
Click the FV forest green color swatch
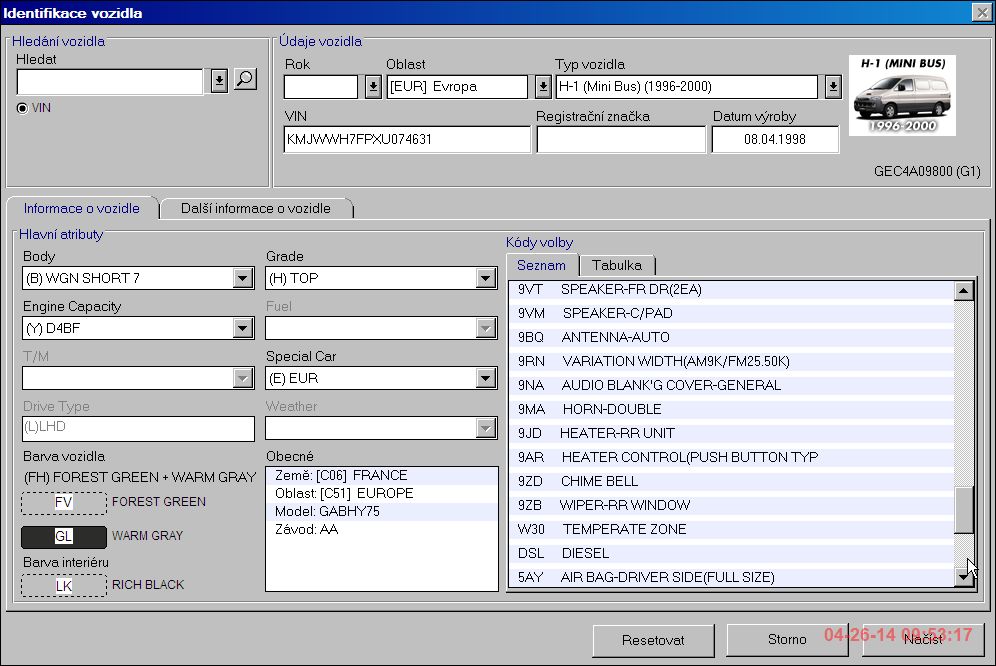64,503
